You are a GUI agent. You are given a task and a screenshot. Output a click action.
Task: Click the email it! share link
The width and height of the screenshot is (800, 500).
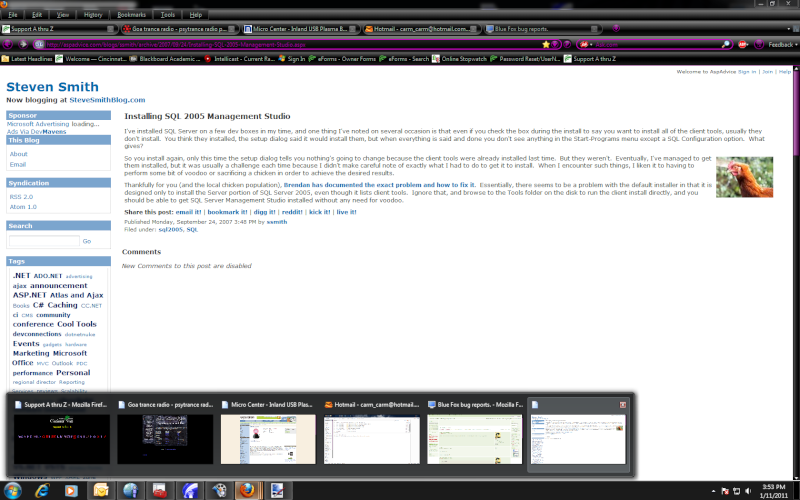[x=188, y=212]
